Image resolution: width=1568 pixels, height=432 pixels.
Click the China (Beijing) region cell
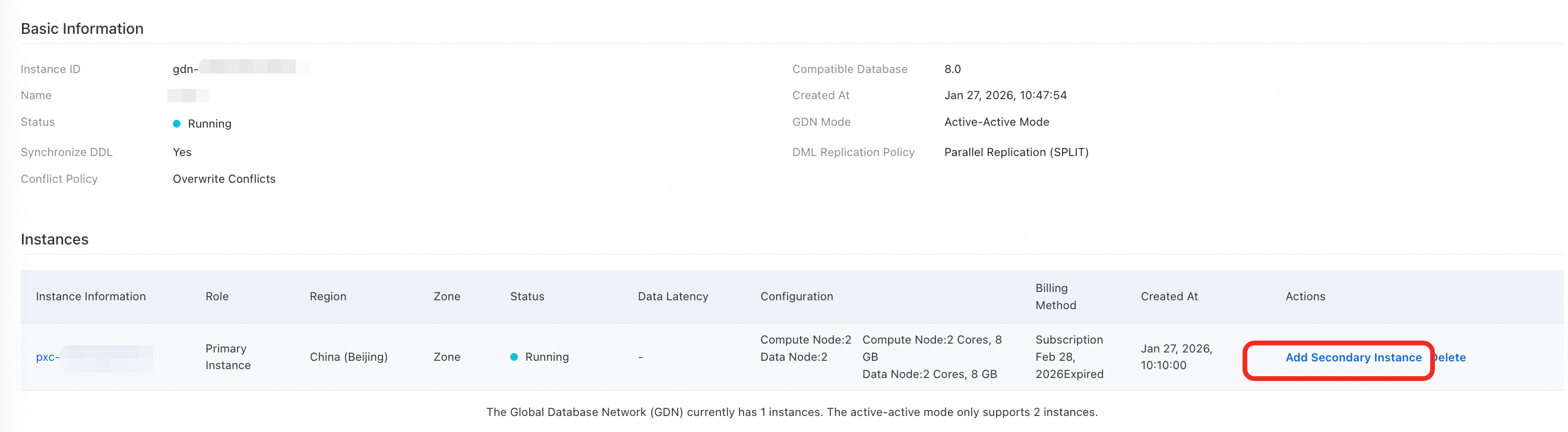tap(348, 357)
